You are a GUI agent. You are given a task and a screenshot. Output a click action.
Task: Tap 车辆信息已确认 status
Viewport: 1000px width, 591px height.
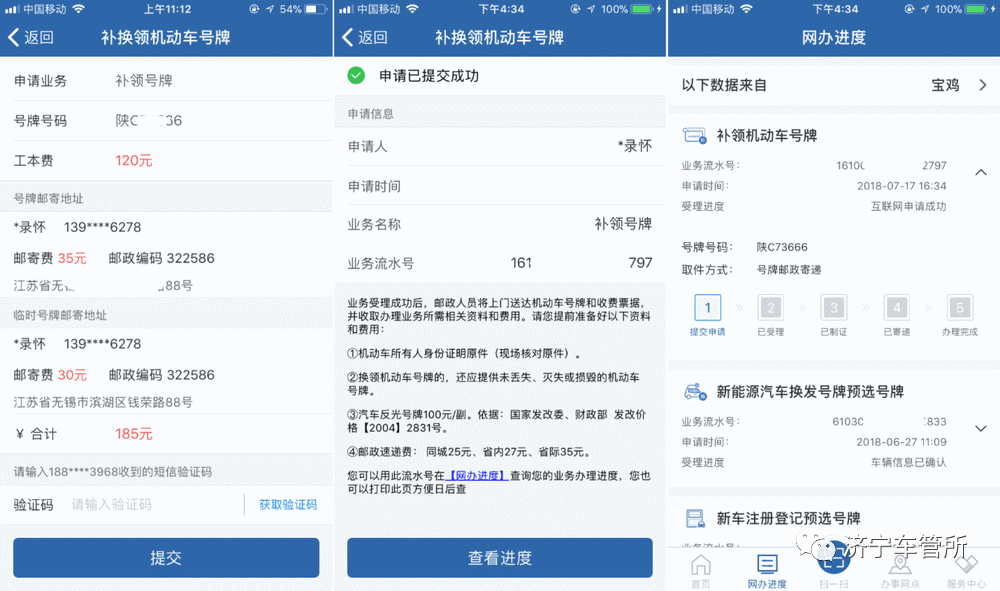[908, 462]
